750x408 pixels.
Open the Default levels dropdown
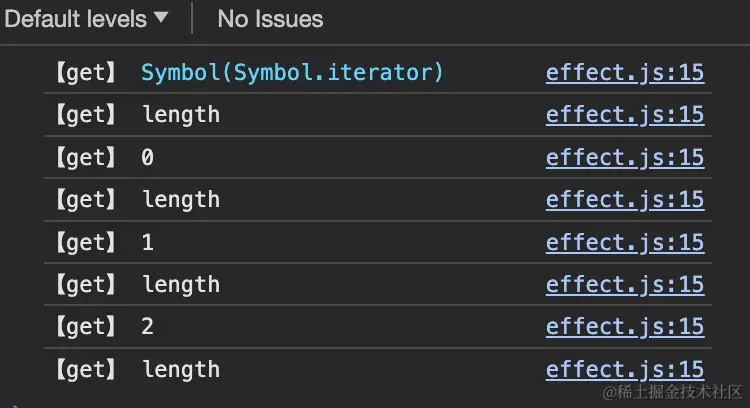tap(87, 18)
